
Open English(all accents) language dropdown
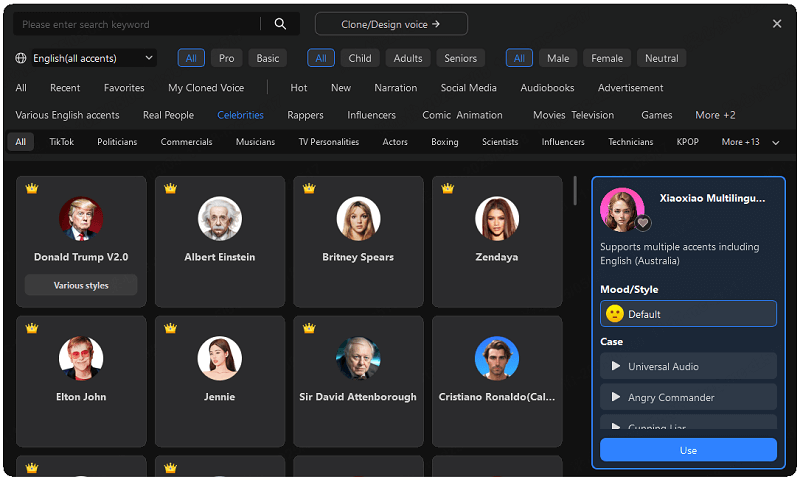click(x=94, y=58)
